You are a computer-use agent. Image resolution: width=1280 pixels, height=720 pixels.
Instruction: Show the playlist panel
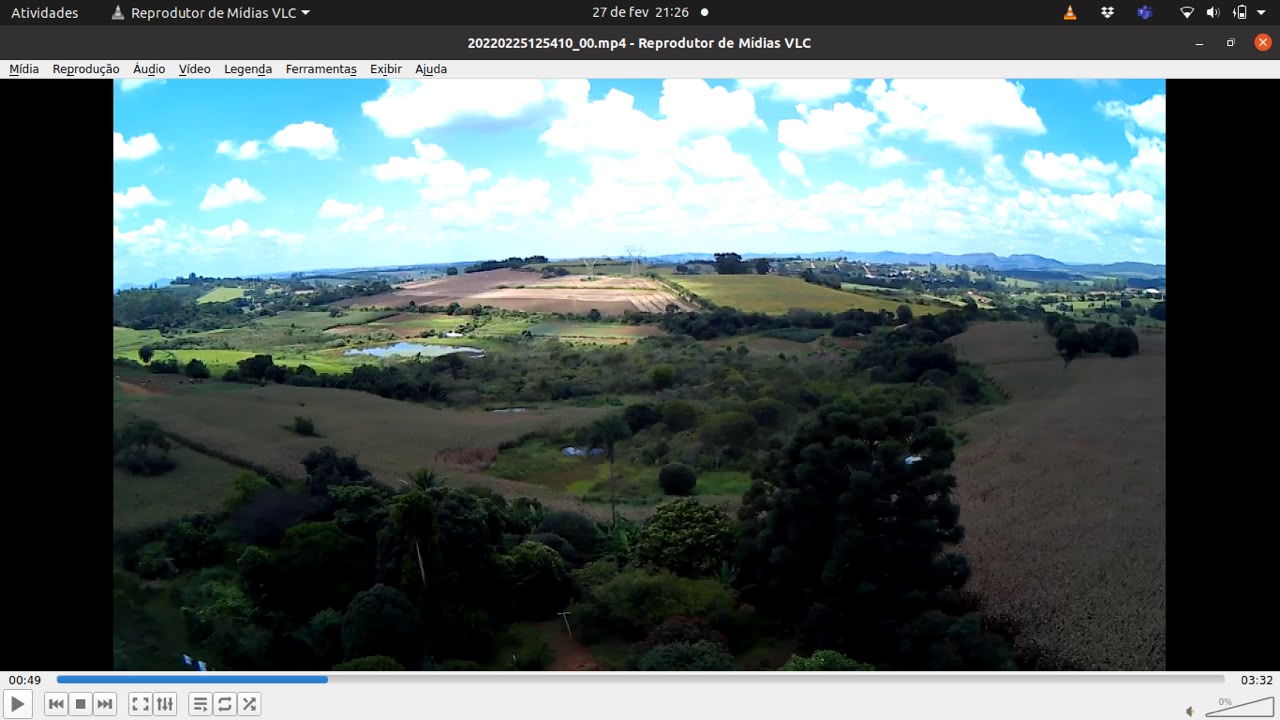point(201,704)
